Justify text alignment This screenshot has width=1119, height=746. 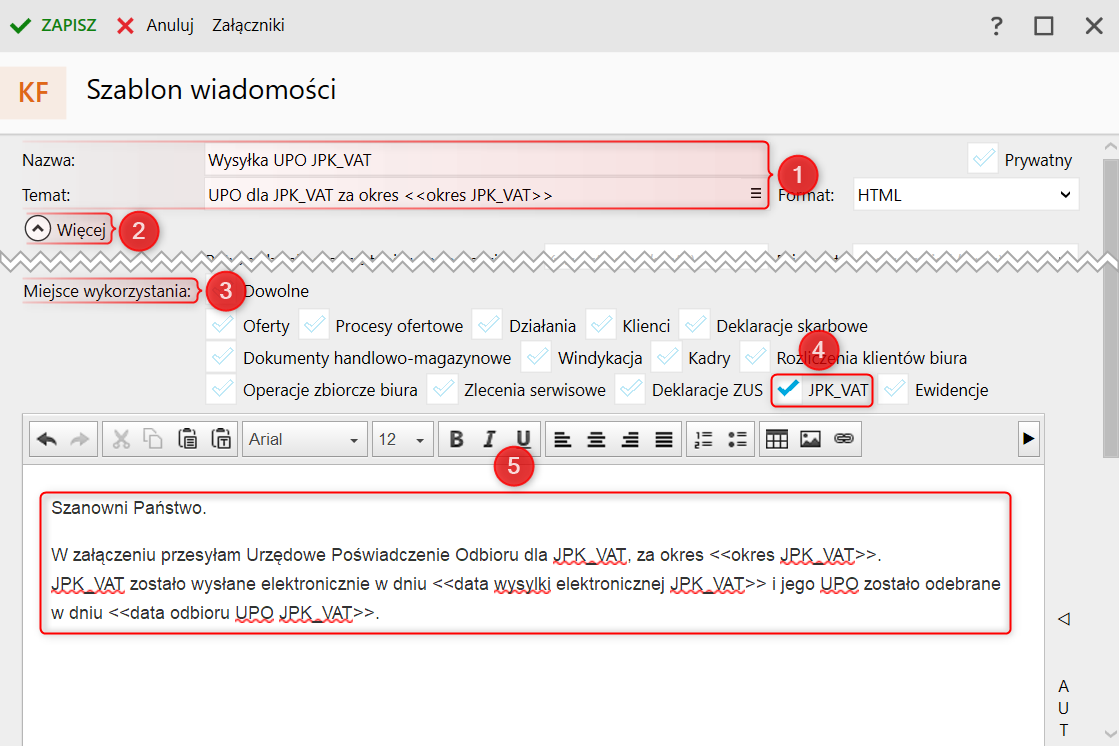664,439
